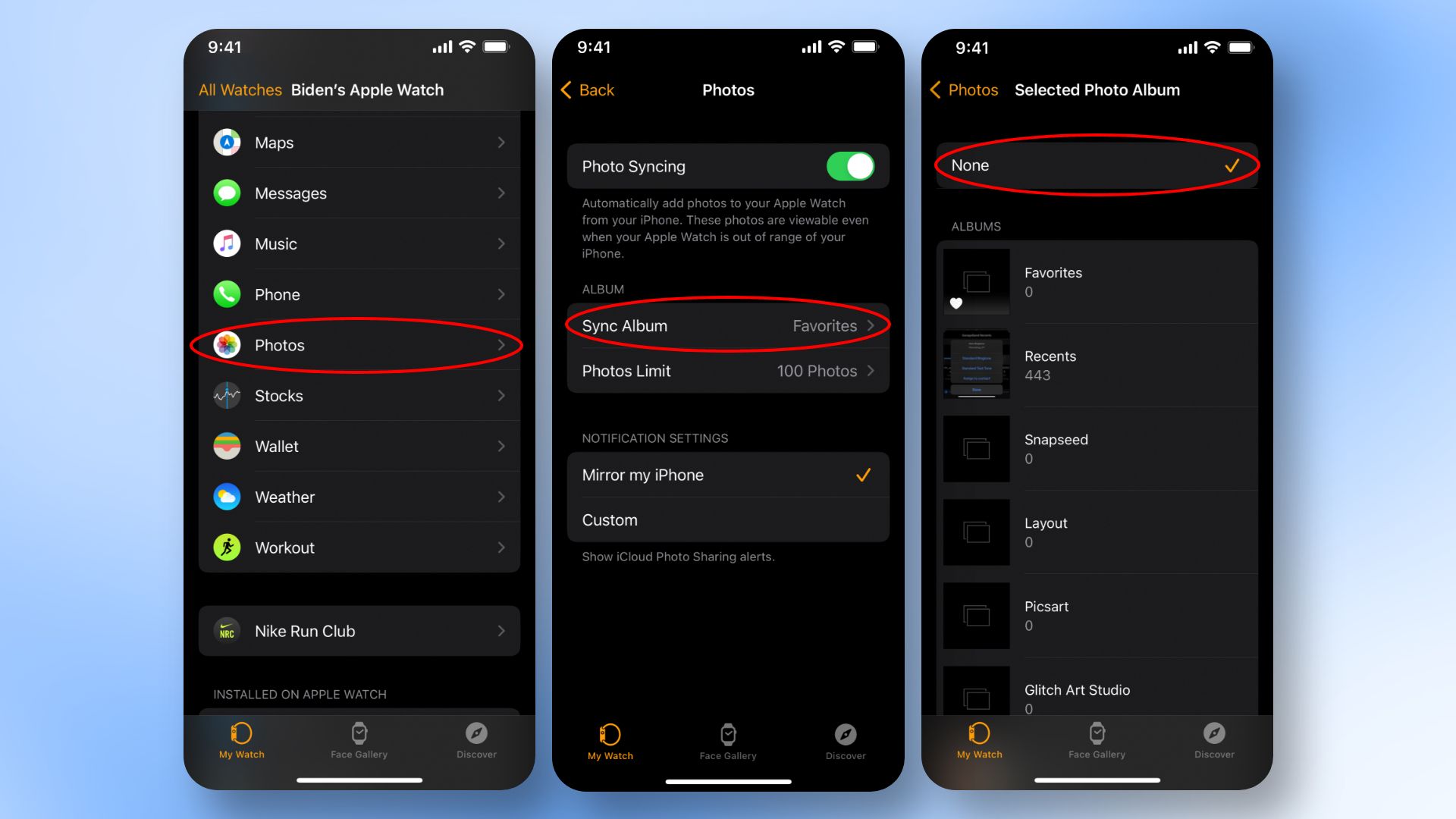Open Nike Run Club settings
The width and height of the screenshot is (1456, 819).
(358, 630)
